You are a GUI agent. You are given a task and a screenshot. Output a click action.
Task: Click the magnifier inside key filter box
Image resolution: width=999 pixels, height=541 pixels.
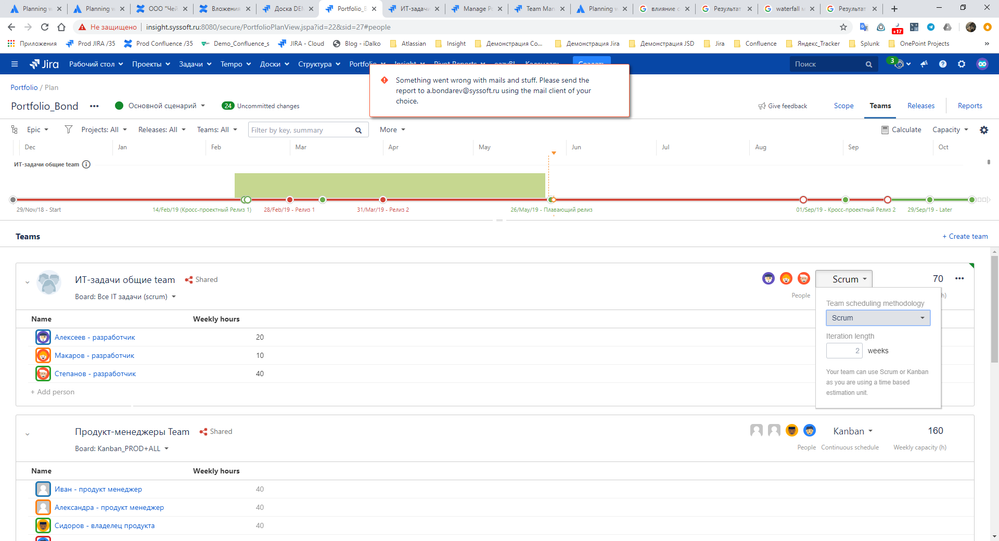[x=359, y=130]
